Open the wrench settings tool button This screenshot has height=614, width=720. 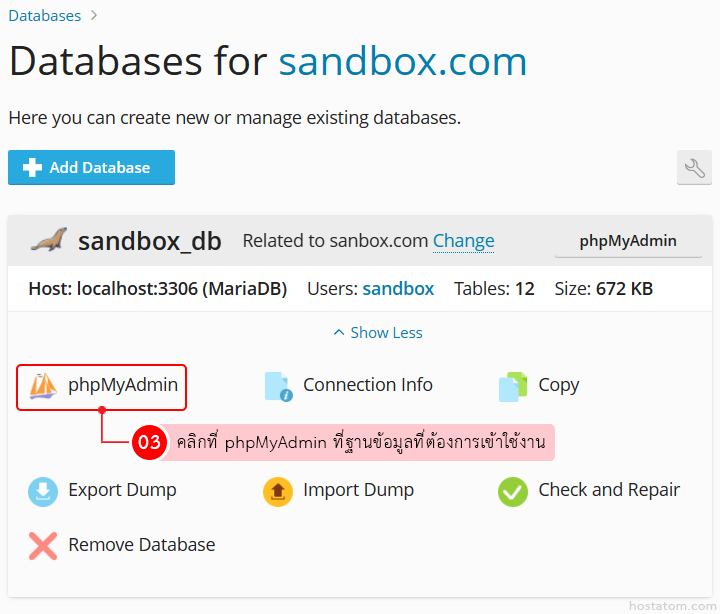pyautogui.click(x=694, y=168)
